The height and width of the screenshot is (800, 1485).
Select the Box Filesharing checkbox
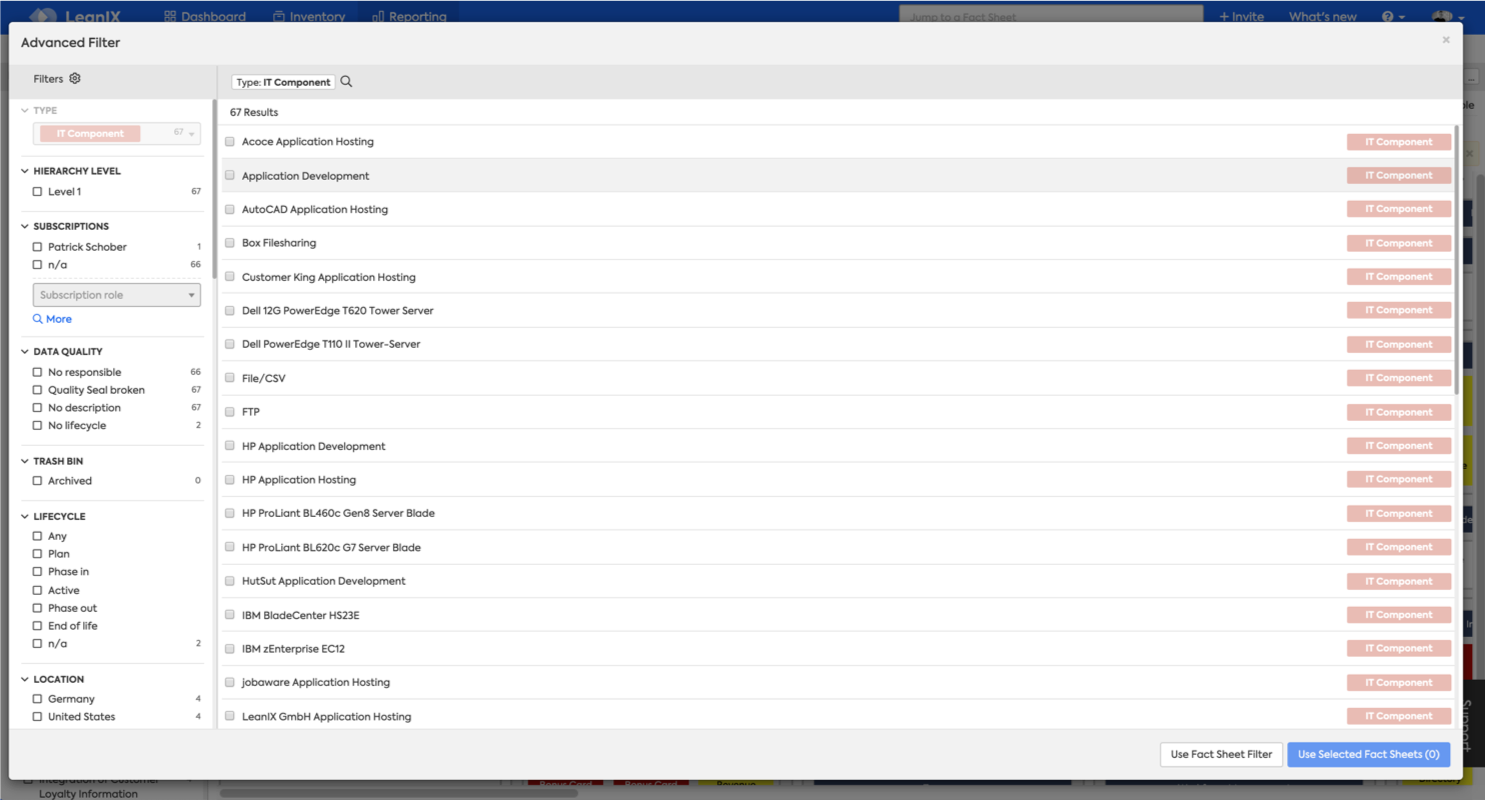(x=230, y=243)
